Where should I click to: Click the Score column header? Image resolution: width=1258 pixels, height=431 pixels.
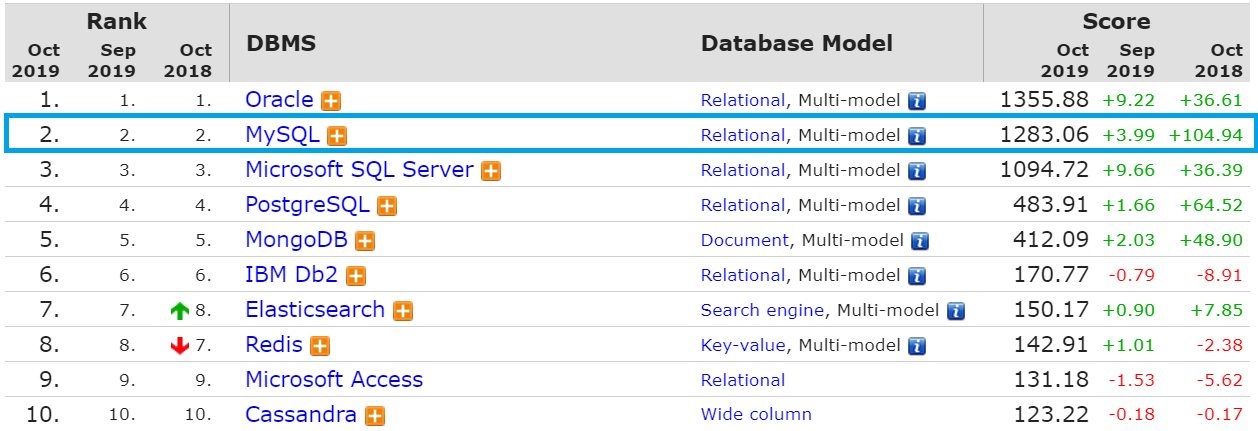1116,21
